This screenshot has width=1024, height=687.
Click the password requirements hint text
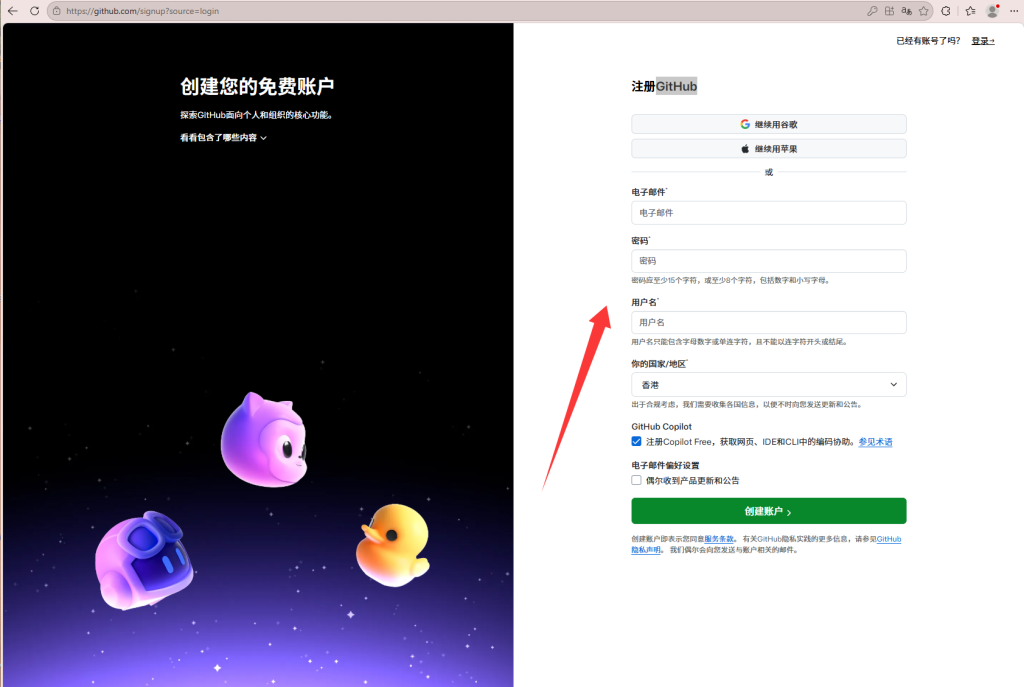pos(730,280)
